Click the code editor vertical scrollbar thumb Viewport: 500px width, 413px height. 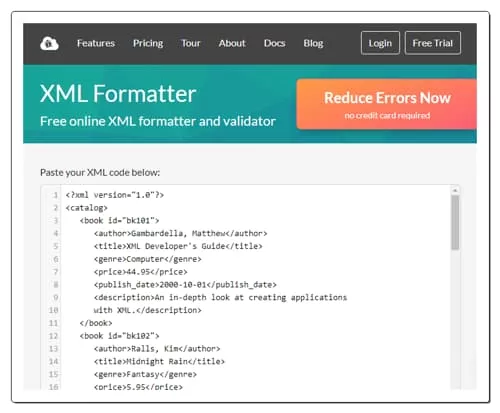coord(455,222)
